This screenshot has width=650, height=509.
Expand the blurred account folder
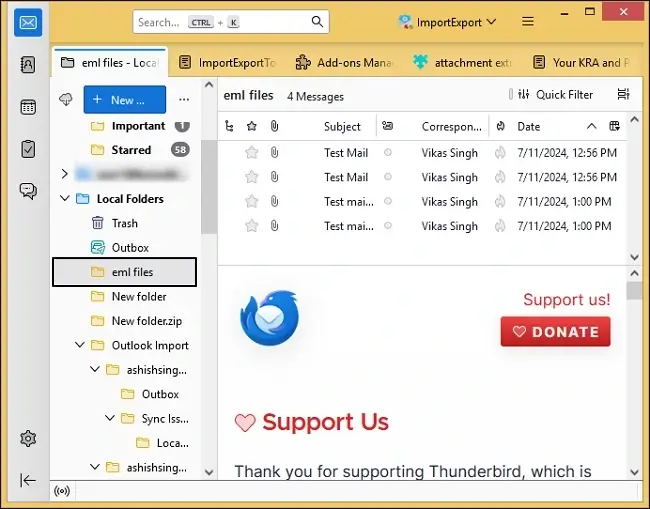[x=64, y=174]
